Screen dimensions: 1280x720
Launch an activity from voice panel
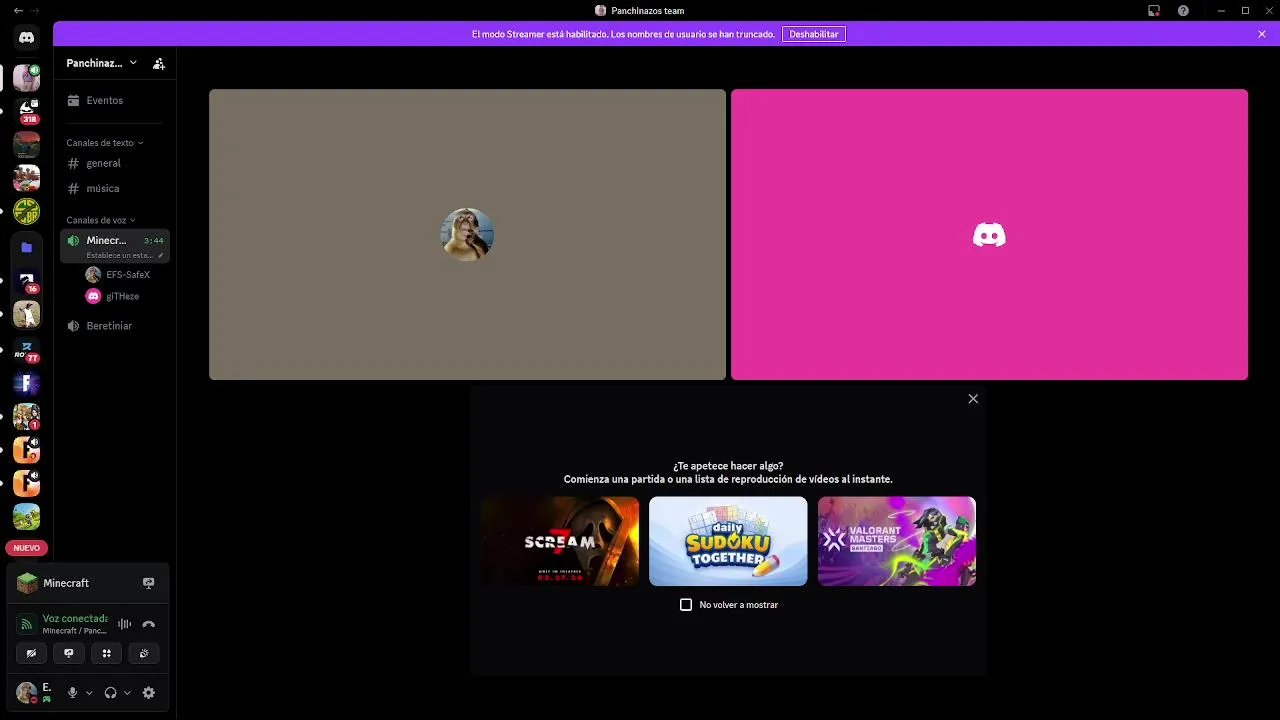[x=106, y=653]
